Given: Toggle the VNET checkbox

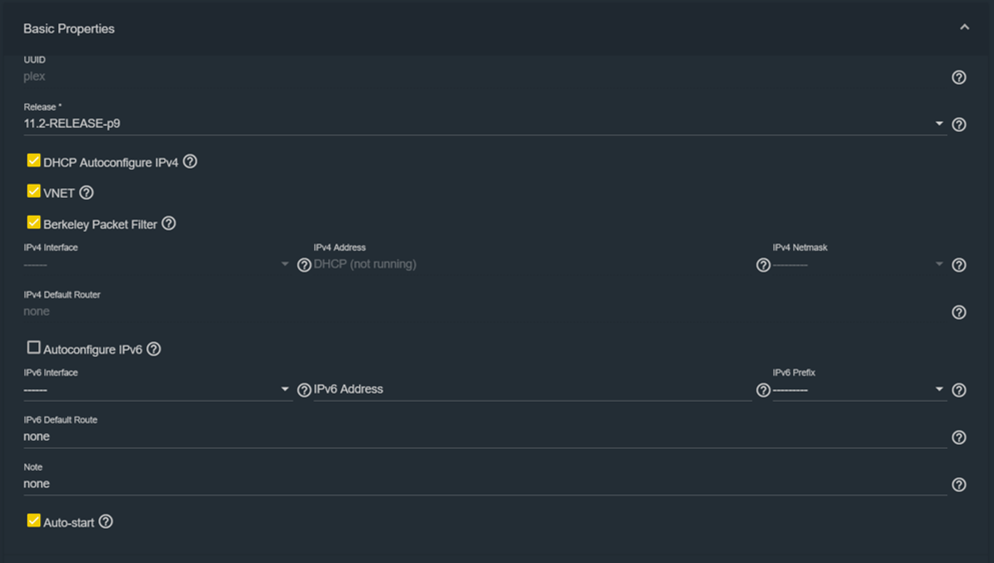Looking at the screenshot, I should 34,191.
